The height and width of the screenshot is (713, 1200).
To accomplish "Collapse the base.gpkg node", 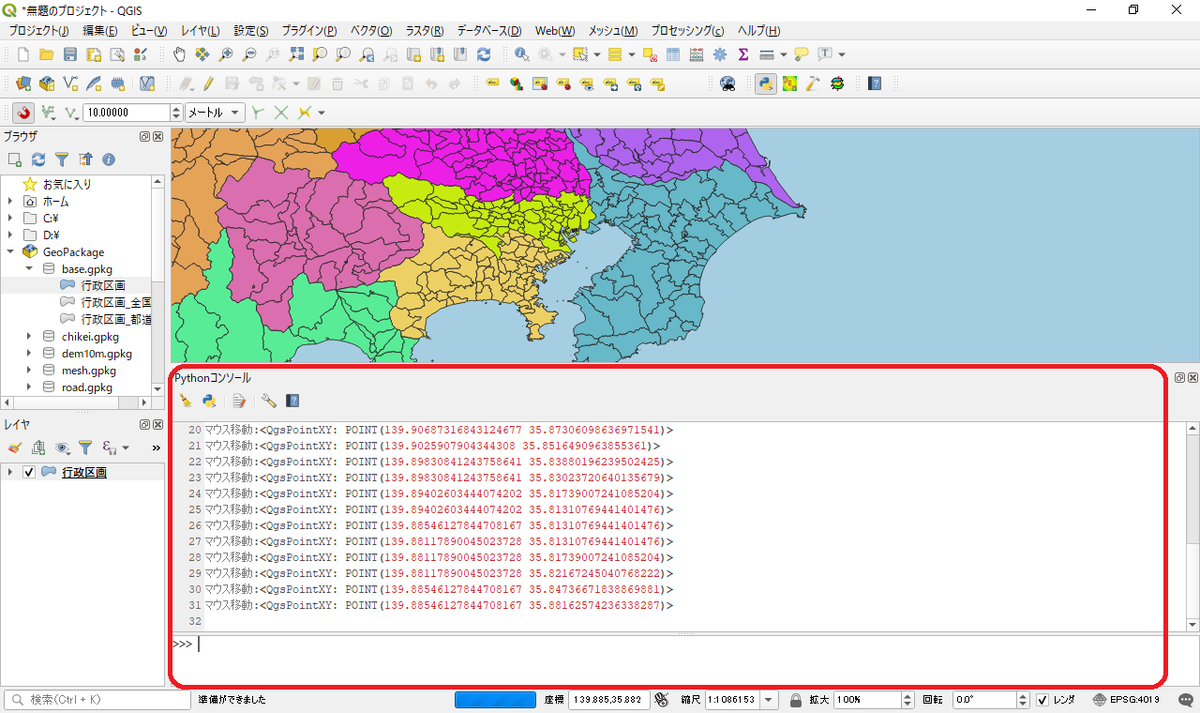I will (x=29, y=269).
